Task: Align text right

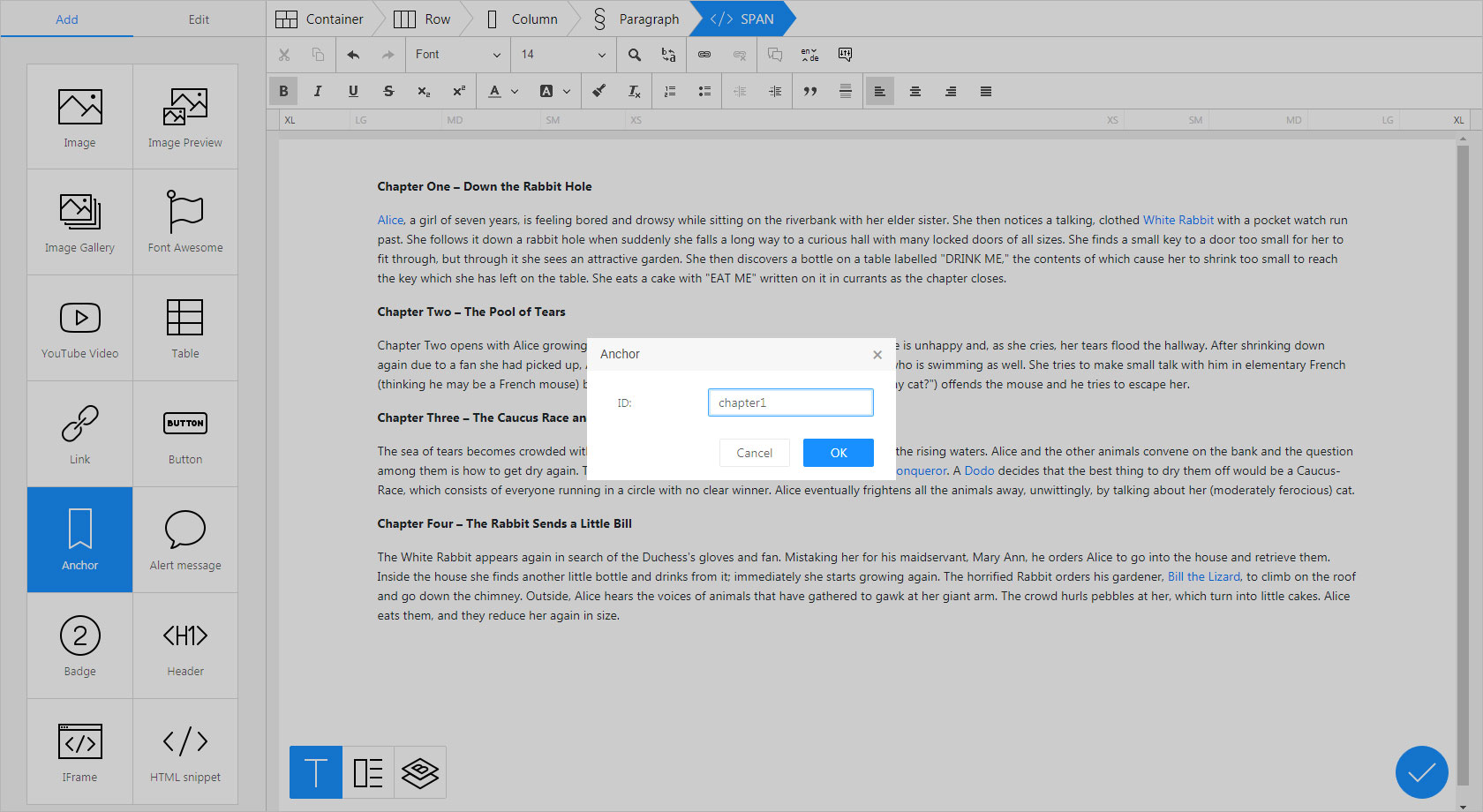Action: coord(951,91)
